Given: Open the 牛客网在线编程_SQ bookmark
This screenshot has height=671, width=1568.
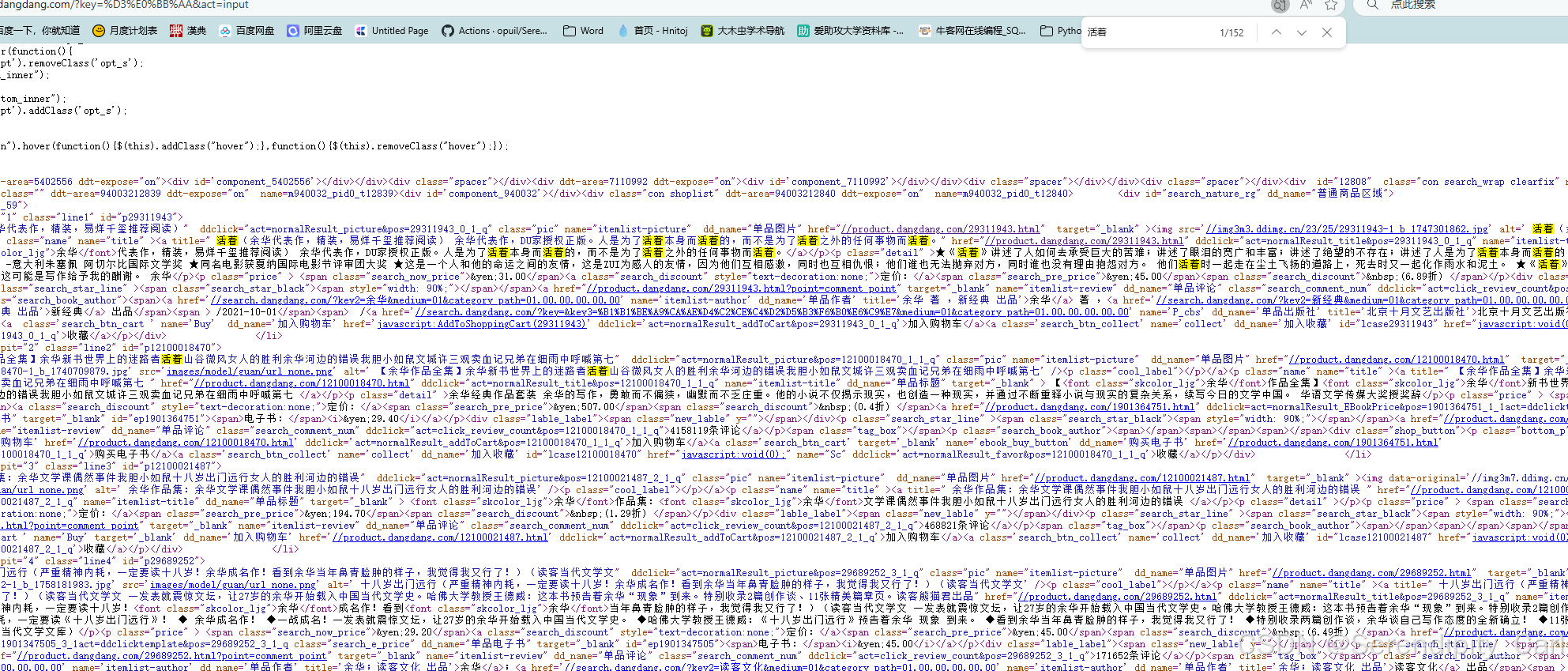Looking at the screenshot, I should tap(972, 31).
